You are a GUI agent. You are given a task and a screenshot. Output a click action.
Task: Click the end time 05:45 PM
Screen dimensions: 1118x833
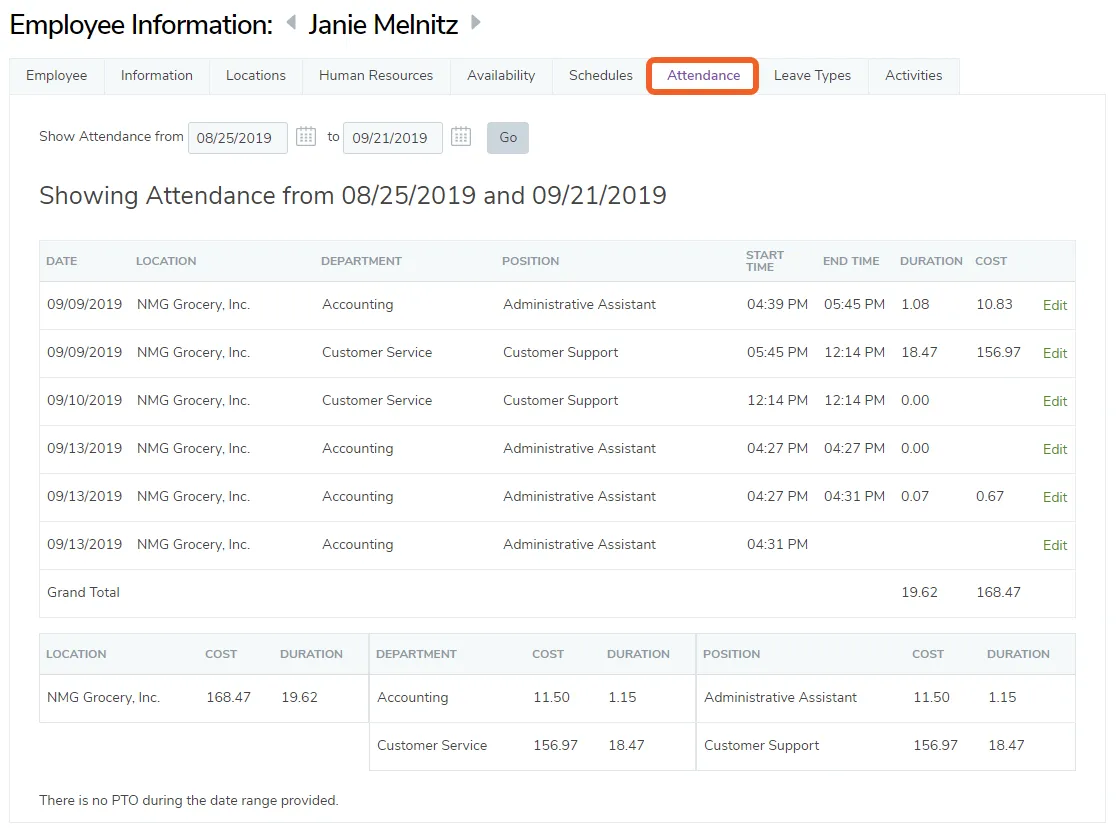click(x=854, y=305)
